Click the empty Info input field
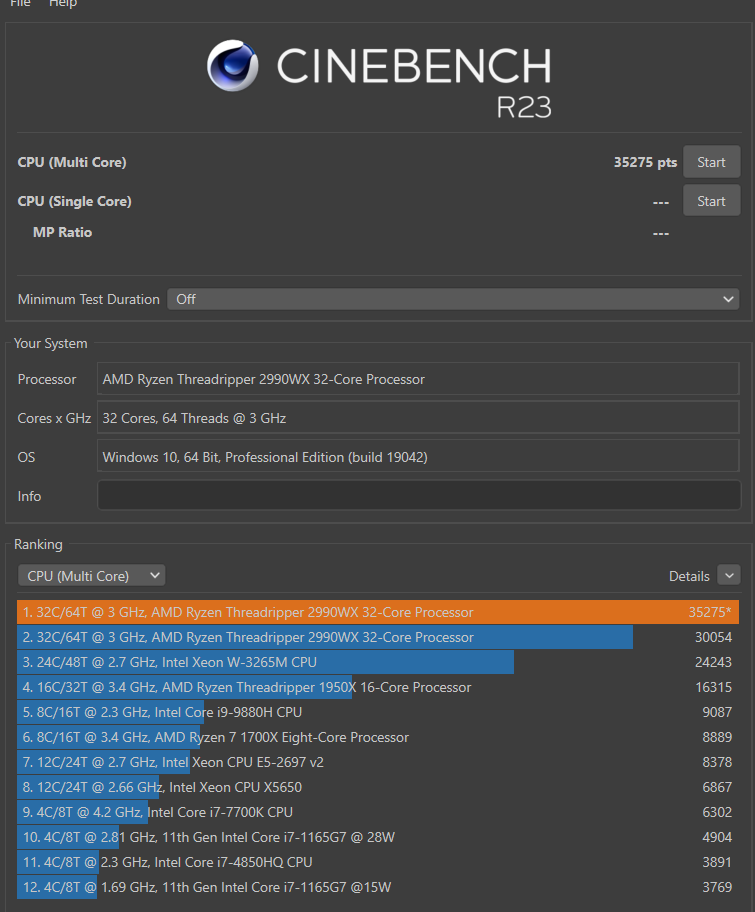The image size is (755, 912). pyautogui.click(x=418, y=496)
